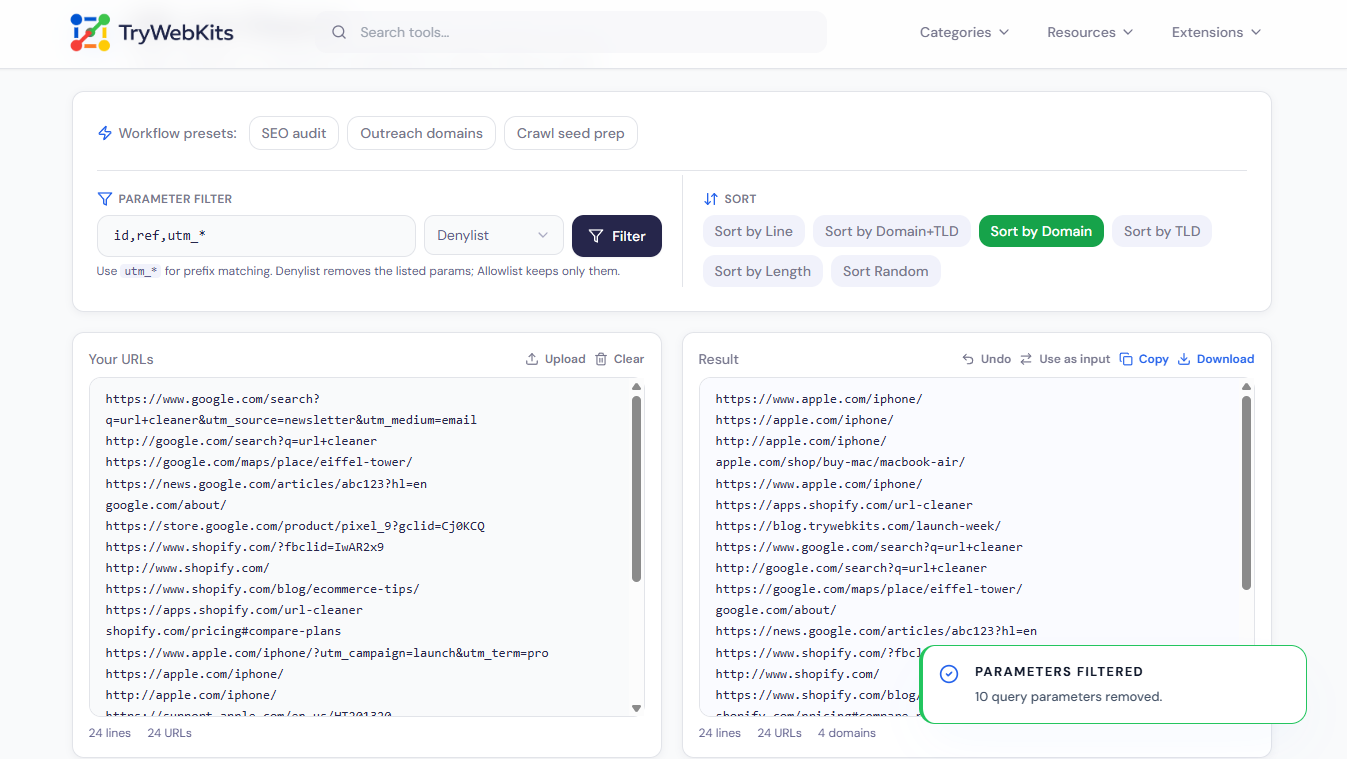Apply the SEO audit preset
This screenshot has width=1347, height=759.
click(x=294, y=133)
